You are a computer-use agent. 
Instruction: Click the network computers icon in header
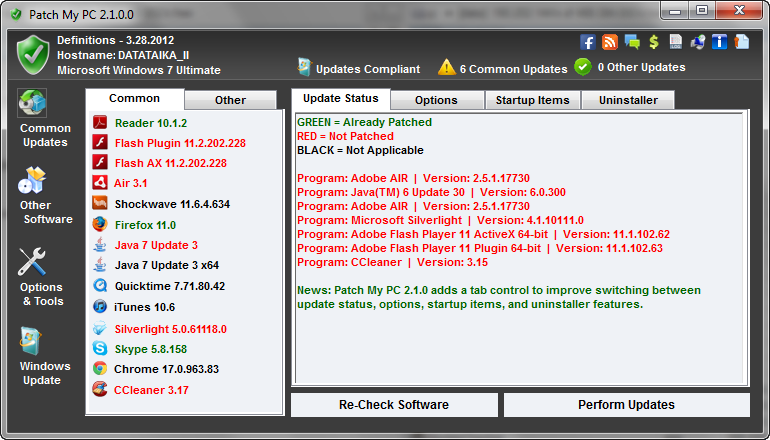pyautogui.click(x=698, y=42)
